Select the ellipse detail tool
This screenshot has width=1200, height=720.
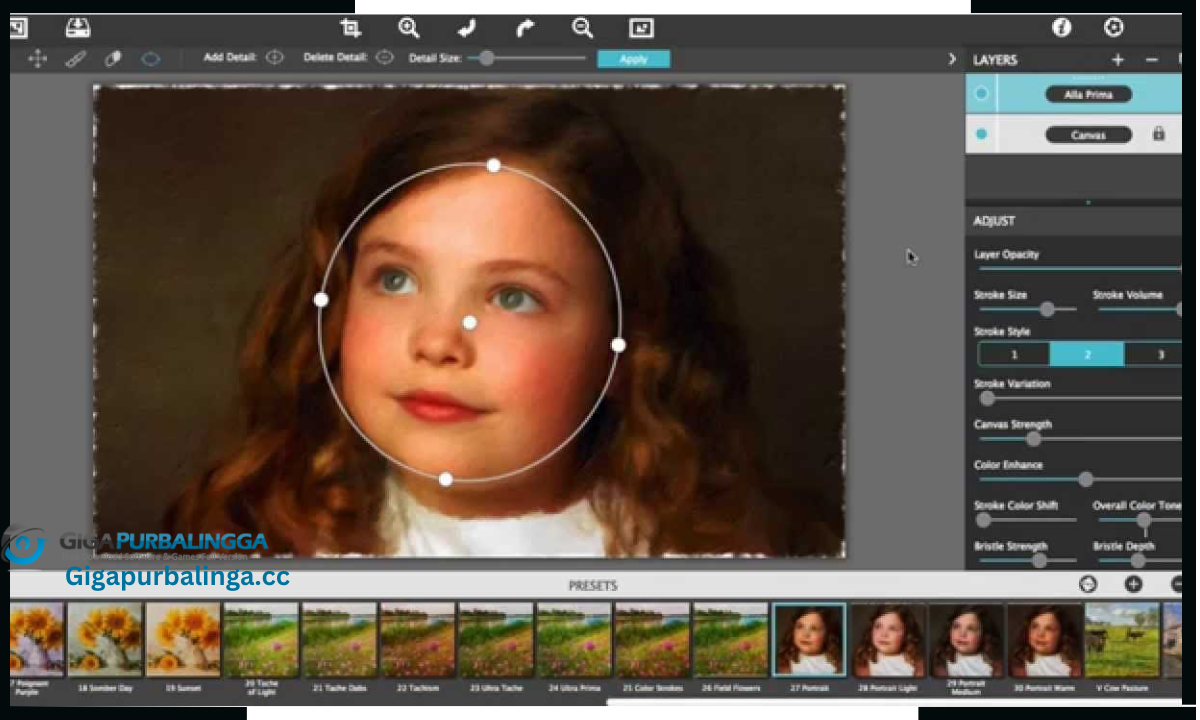point(150,59)
